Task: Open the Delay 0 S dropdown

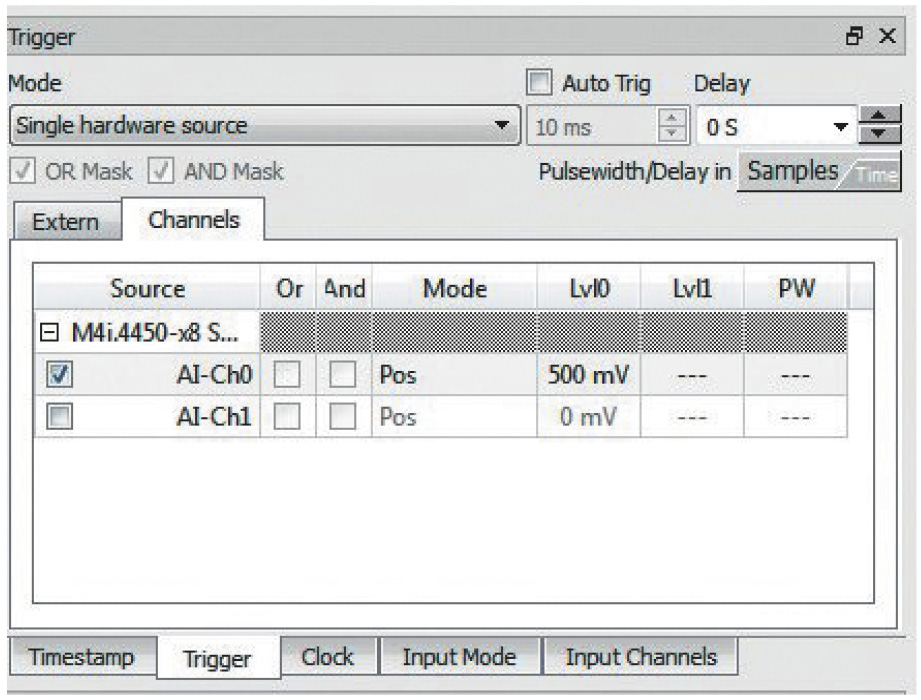Action: click(x=841, y=126)
